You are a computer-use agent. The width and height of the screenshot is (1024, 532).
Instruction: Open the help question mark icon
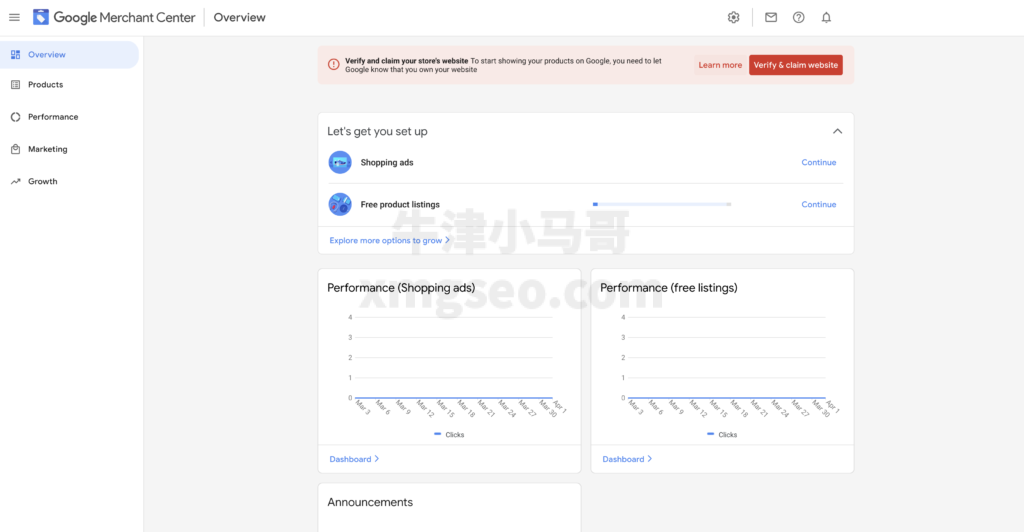[798, 18]
